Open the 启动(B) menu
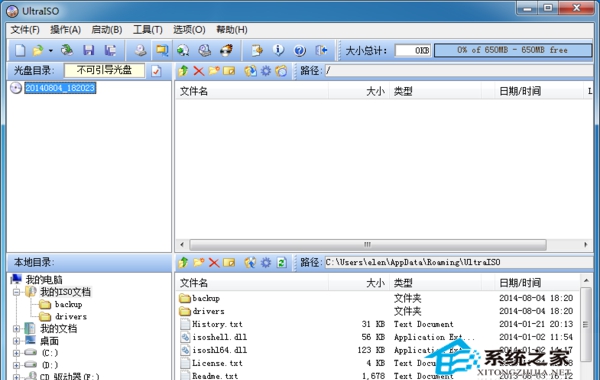 [x=106, y=30]
